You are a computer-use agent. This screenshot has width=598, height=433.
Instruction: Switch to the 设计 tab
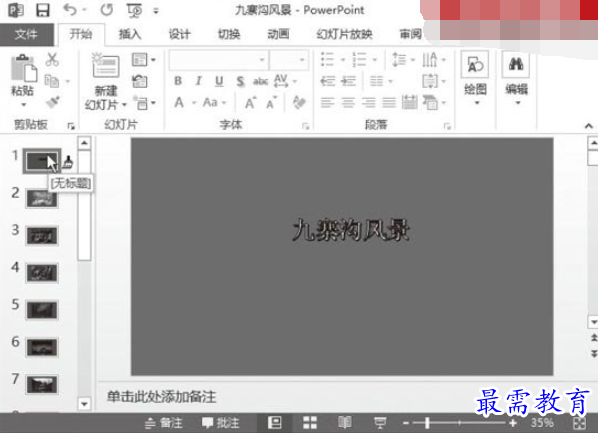179,34
